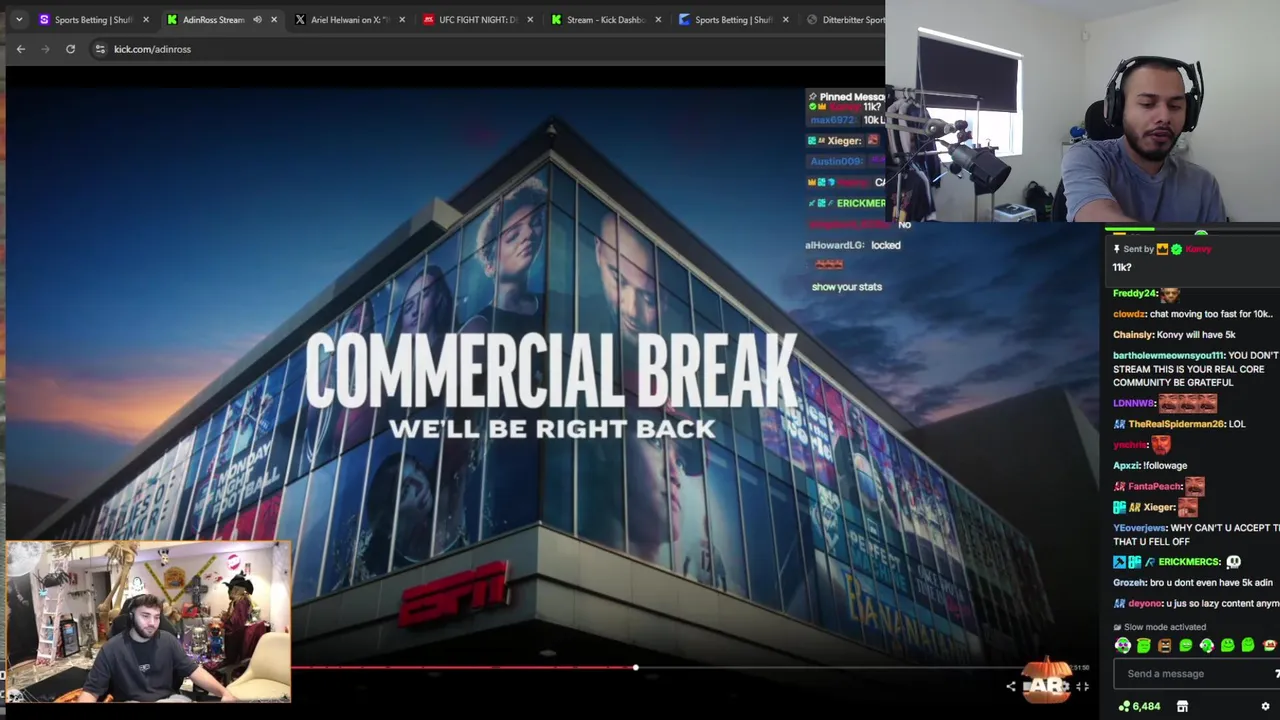Viewport: 1280px width, 720px height.
Task: Click username Grozeh in chat
Action: (x=1130, y=583)
